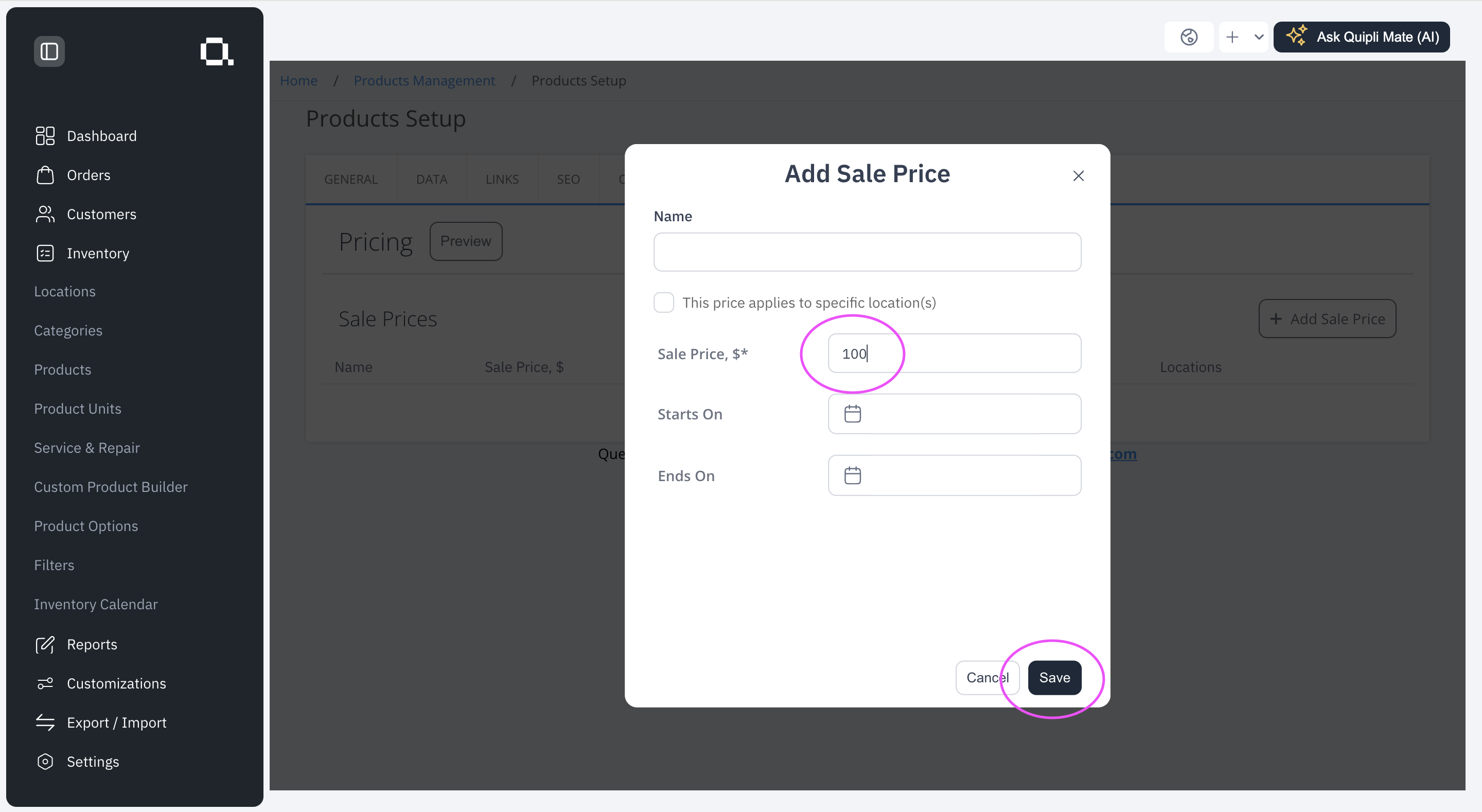Switch to the DATA tab

[432, 180]
